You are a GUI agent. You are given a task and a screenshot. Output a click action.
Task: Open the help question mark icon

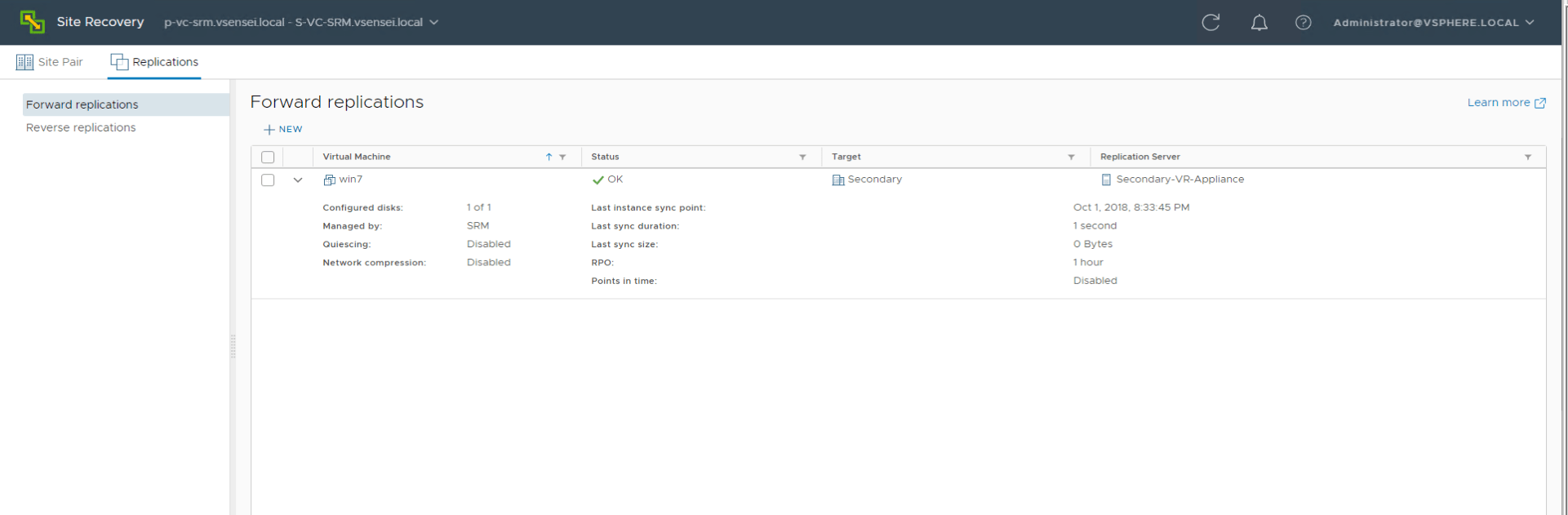(1303, 23)
